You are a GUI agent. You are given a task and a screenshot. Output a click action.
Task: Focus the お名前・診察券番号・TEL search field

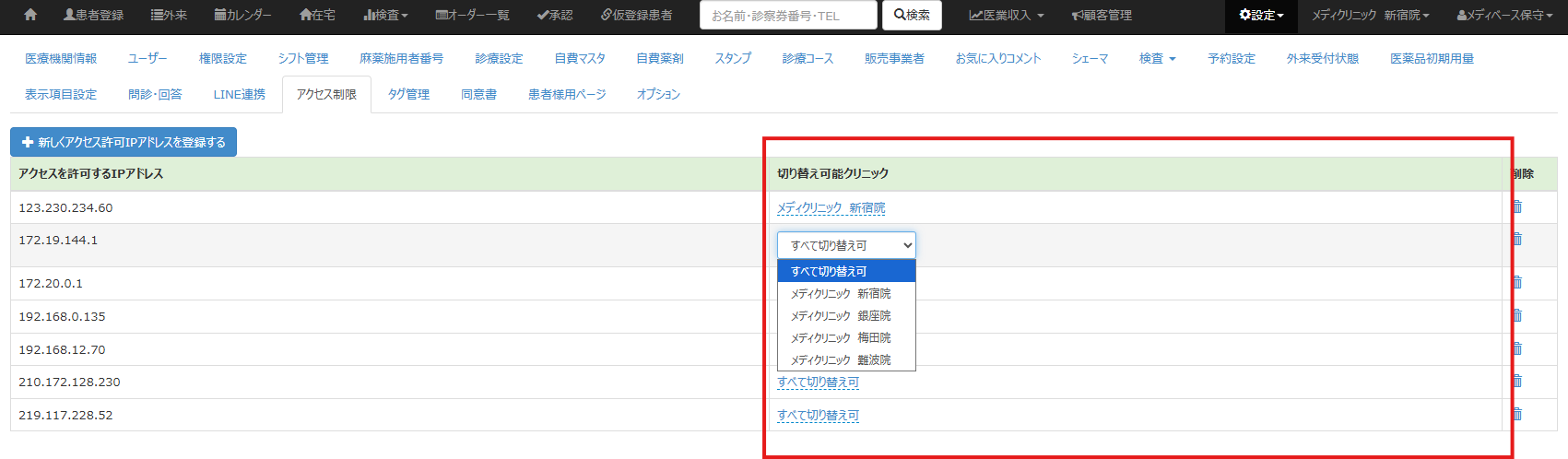(788, 16)
